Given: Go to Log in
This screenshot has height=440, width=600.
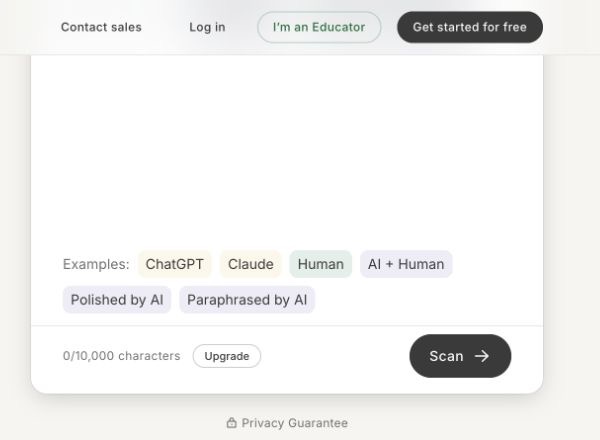Looking at the screenshot, I should 207,27.
